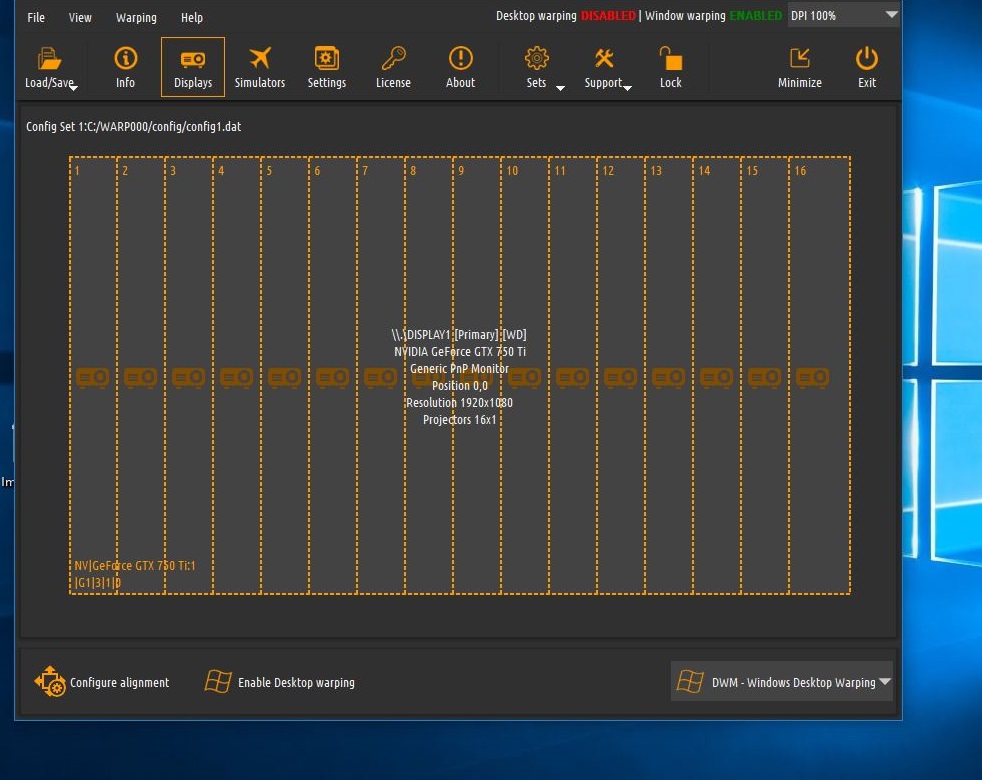982x780 pixels.
Task: Expand the Load/Save dropdown arrow
Action: click(73, 88)
